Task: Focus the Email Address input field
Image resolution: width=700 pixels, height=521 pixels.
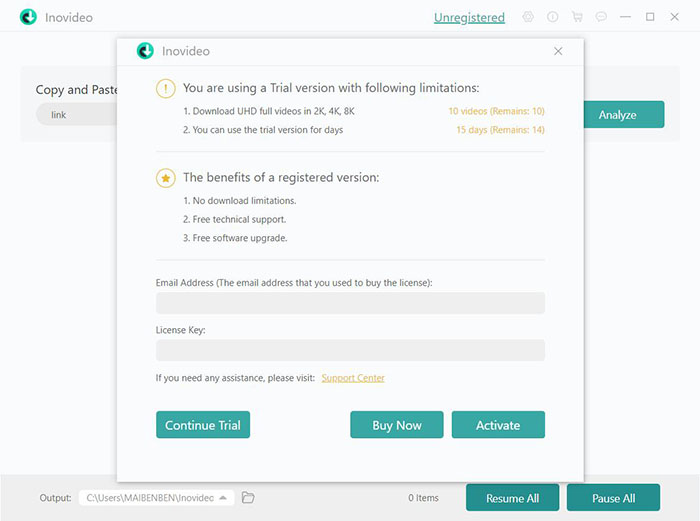Action: click(x=350, y=303)
